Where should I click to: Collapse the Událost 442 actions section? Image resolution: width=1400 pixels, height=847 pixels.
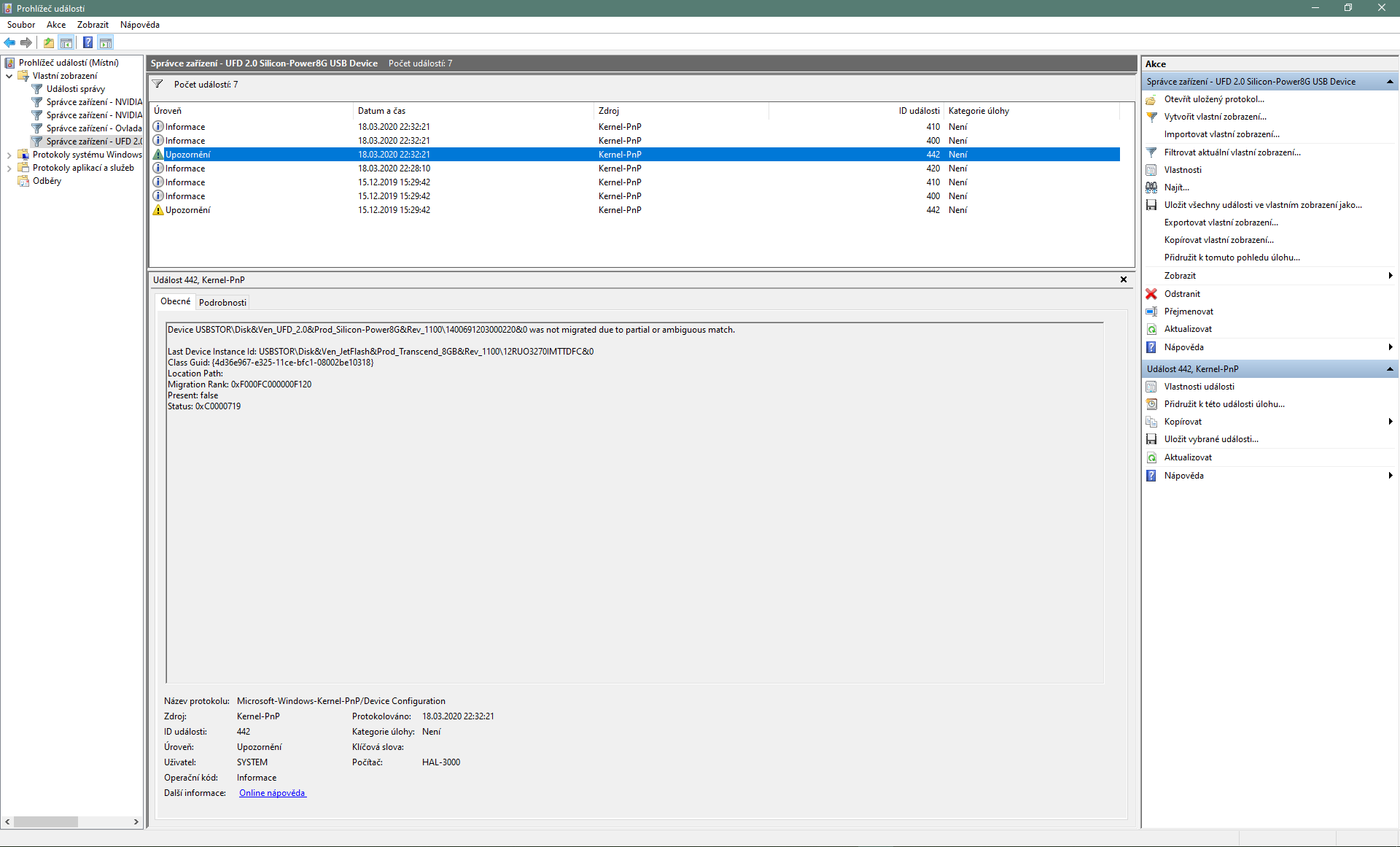(1390, 369)
